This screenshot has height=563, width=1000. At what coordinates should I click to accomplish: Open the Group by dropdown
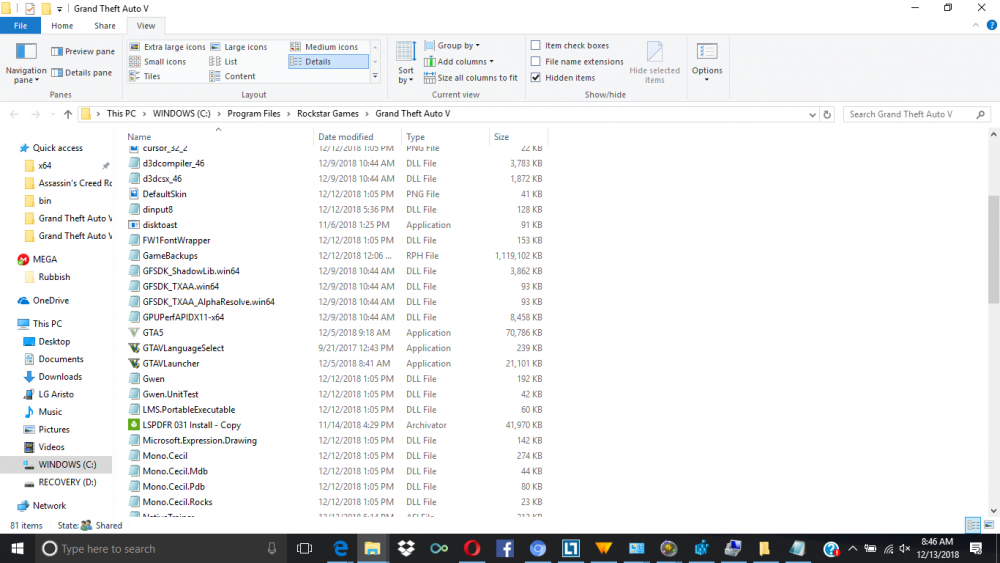click(452, 46)
